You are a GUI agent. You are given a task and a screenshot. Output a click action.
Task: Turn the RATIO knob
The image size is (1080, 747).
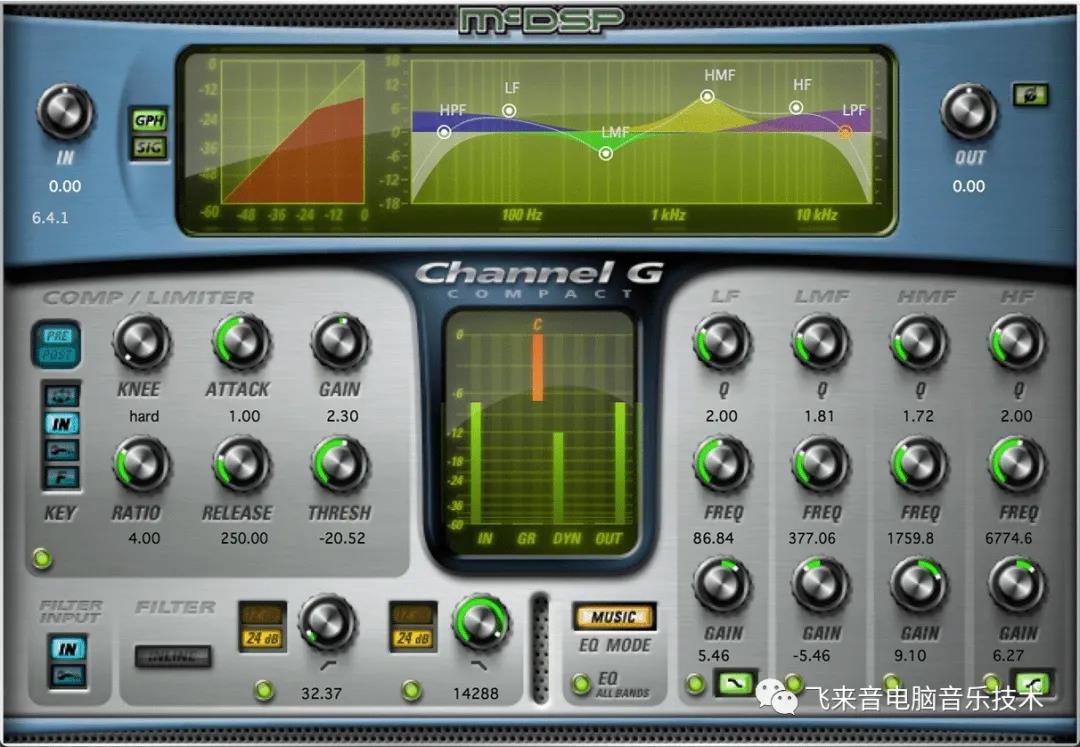(x=141, y=464)
